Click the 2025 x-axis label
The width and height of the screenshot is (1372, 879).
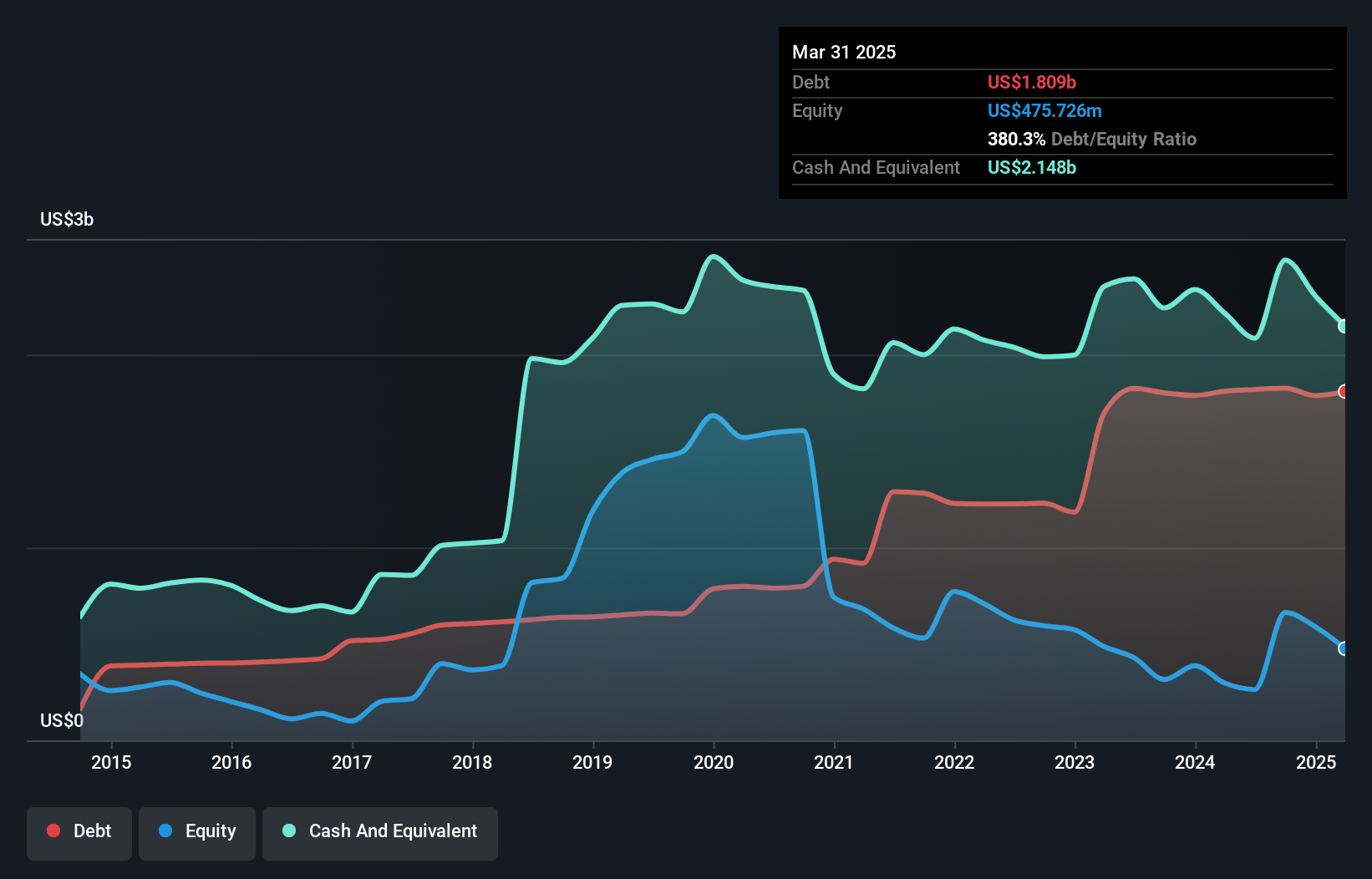[1316, 762]
